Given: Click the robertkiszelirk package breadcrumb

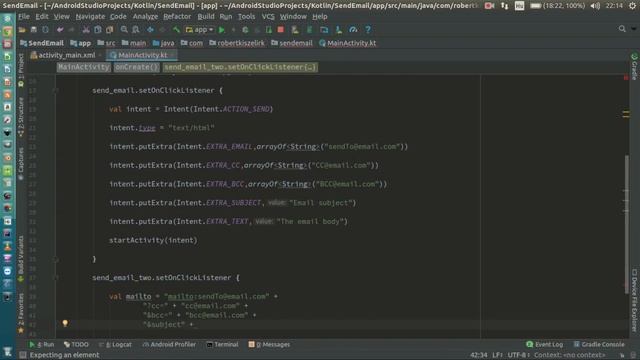Looking at the screenshot, I should [237, 43].
